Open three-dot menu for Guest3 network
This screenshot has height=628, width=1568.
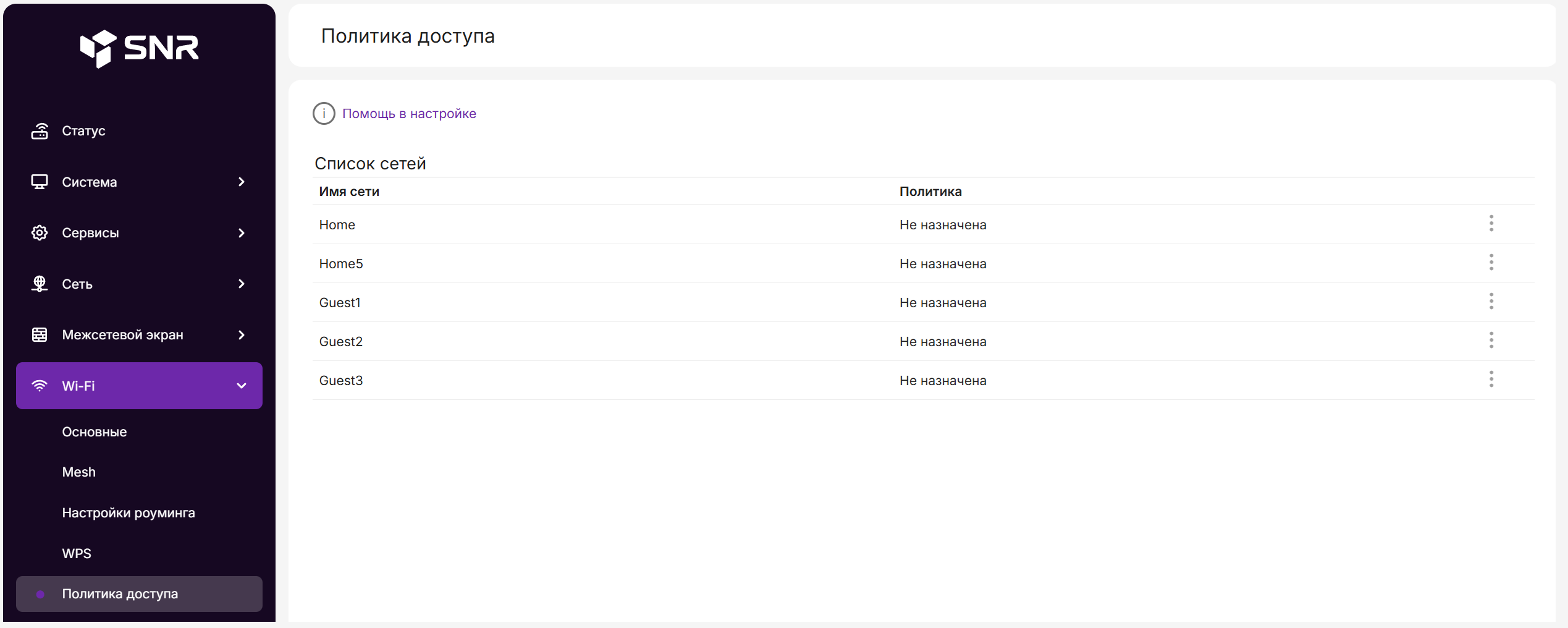coord(1491,380)
